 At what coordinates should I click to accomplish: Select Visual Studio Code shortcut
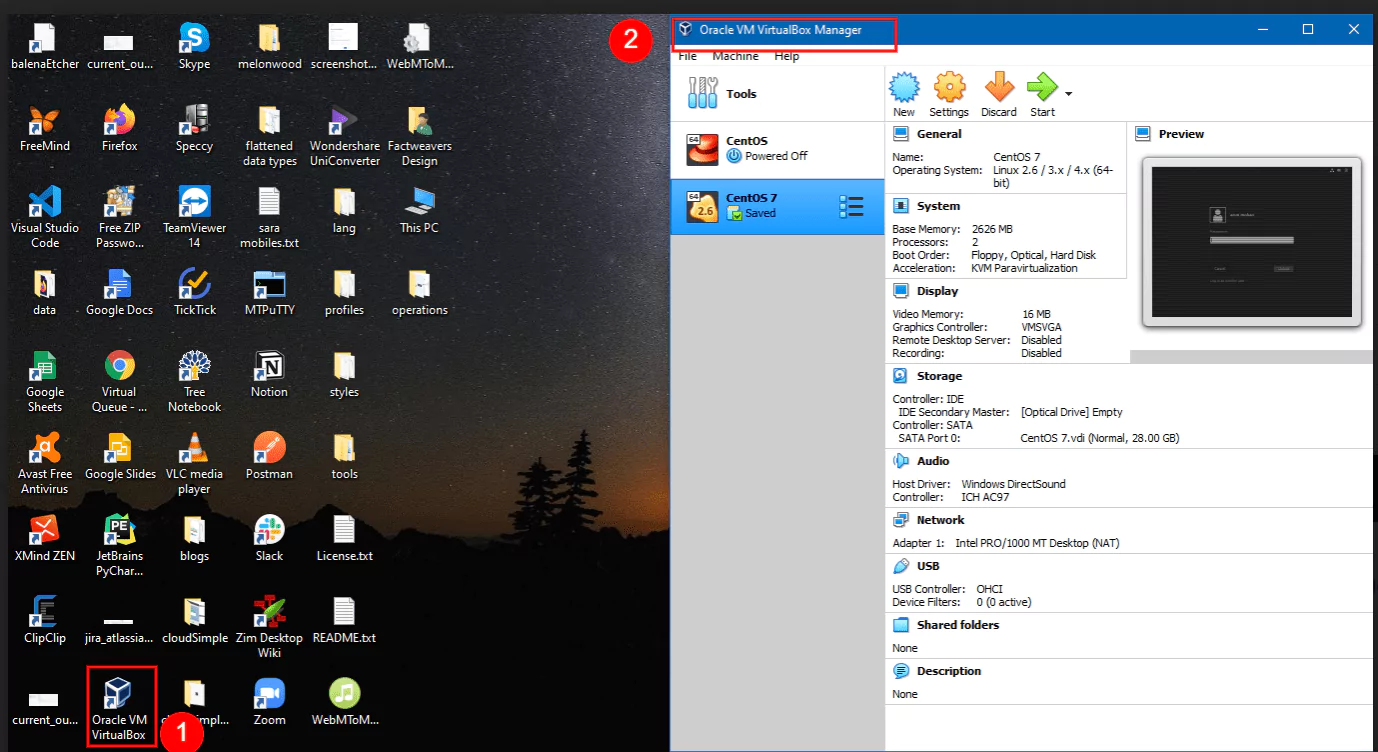click(x=44, y=218)
